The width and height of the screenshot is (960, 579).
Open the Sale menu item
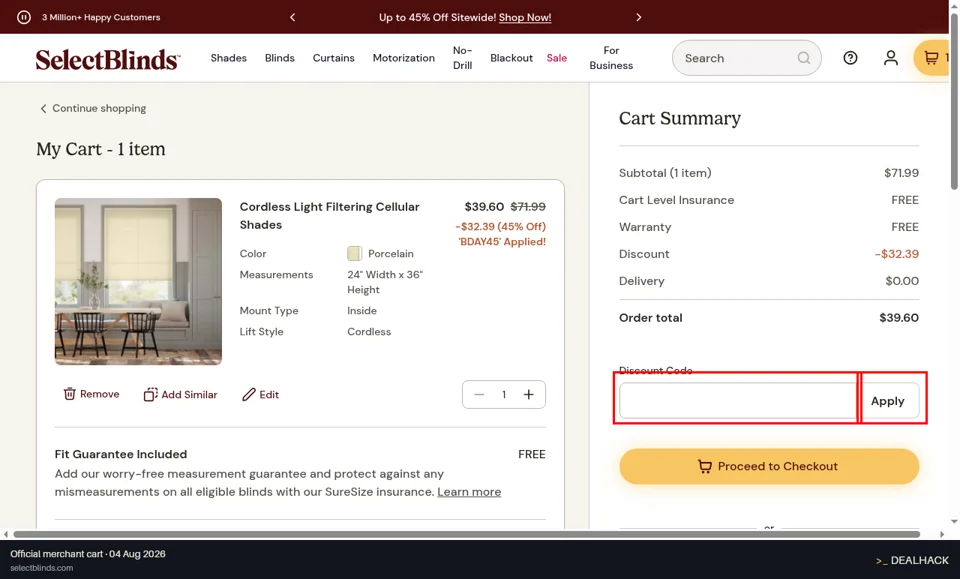coord(557,58)
